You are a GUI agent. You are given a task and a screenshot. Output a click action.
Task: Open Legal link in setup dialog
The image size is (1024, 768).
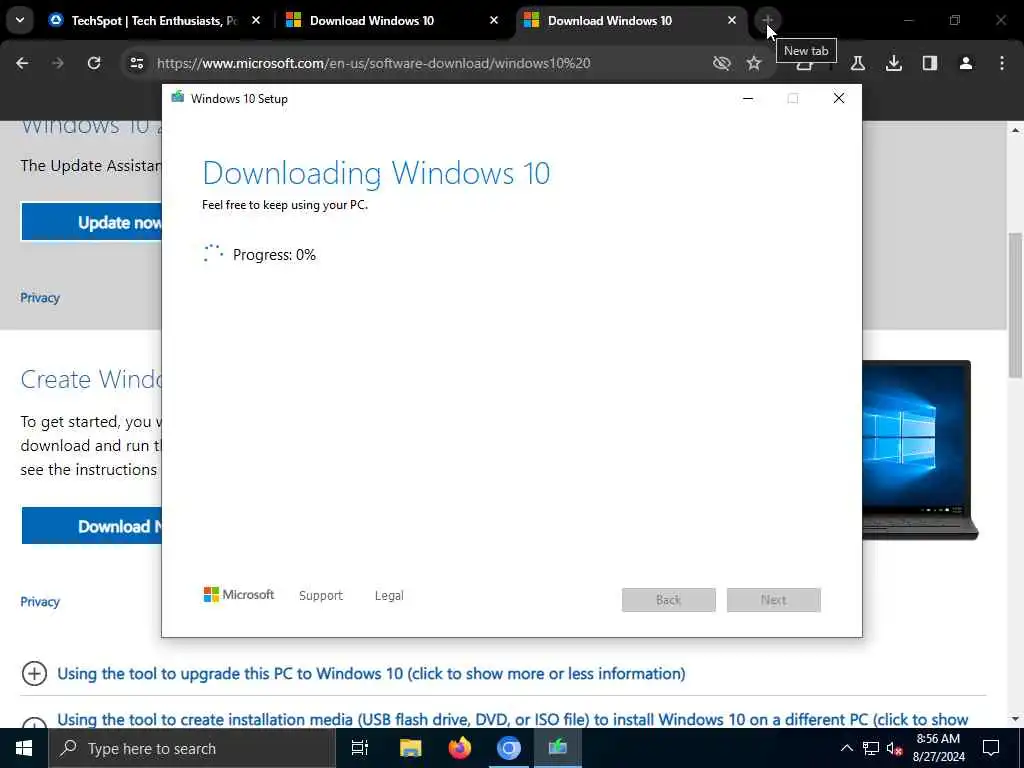pyautogui.click(x=389, y=595)
